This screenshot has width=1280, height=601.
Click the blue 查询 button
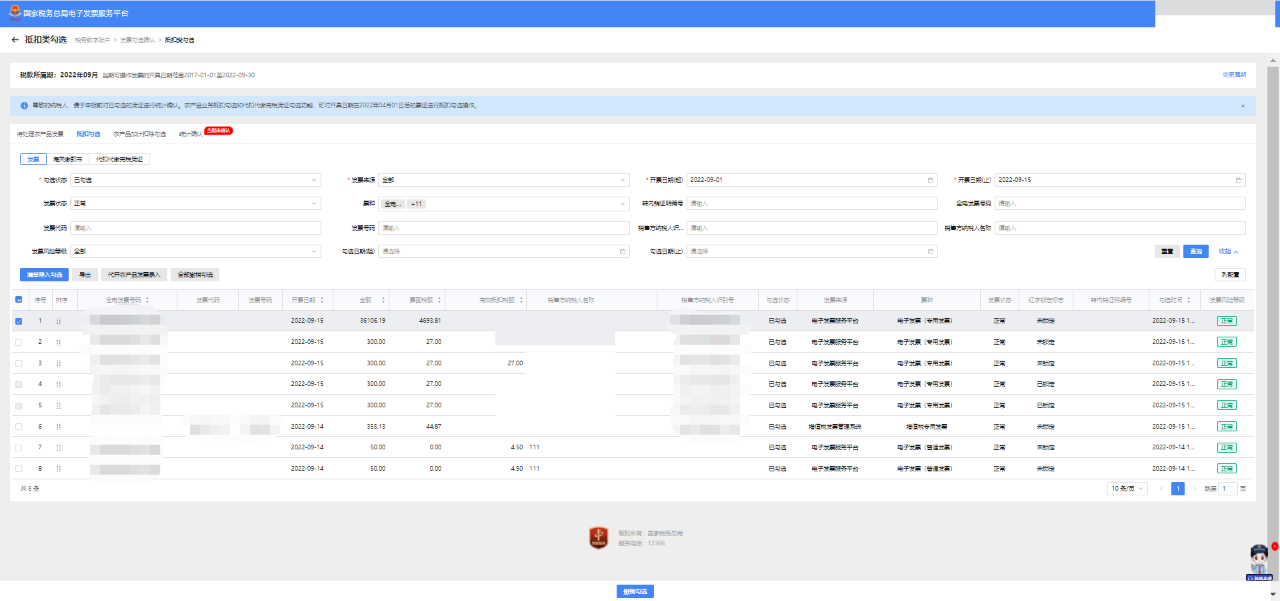1196,251
